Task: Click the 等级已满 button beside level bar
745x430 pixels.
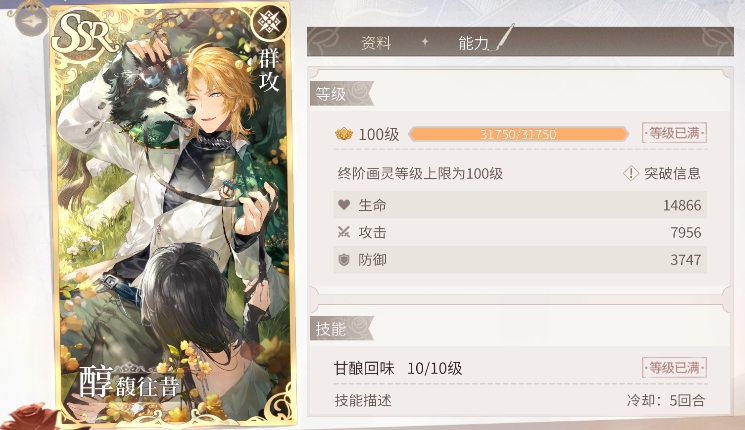Action: coord(674,133)
